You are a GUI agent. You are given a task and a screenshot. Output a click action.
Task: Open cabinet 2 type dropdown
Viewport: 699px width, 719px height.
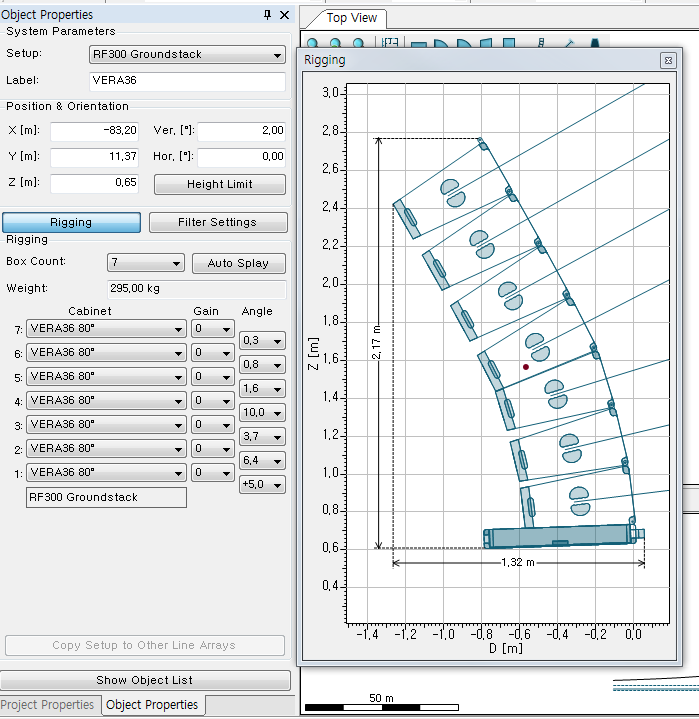pos(106,448)
